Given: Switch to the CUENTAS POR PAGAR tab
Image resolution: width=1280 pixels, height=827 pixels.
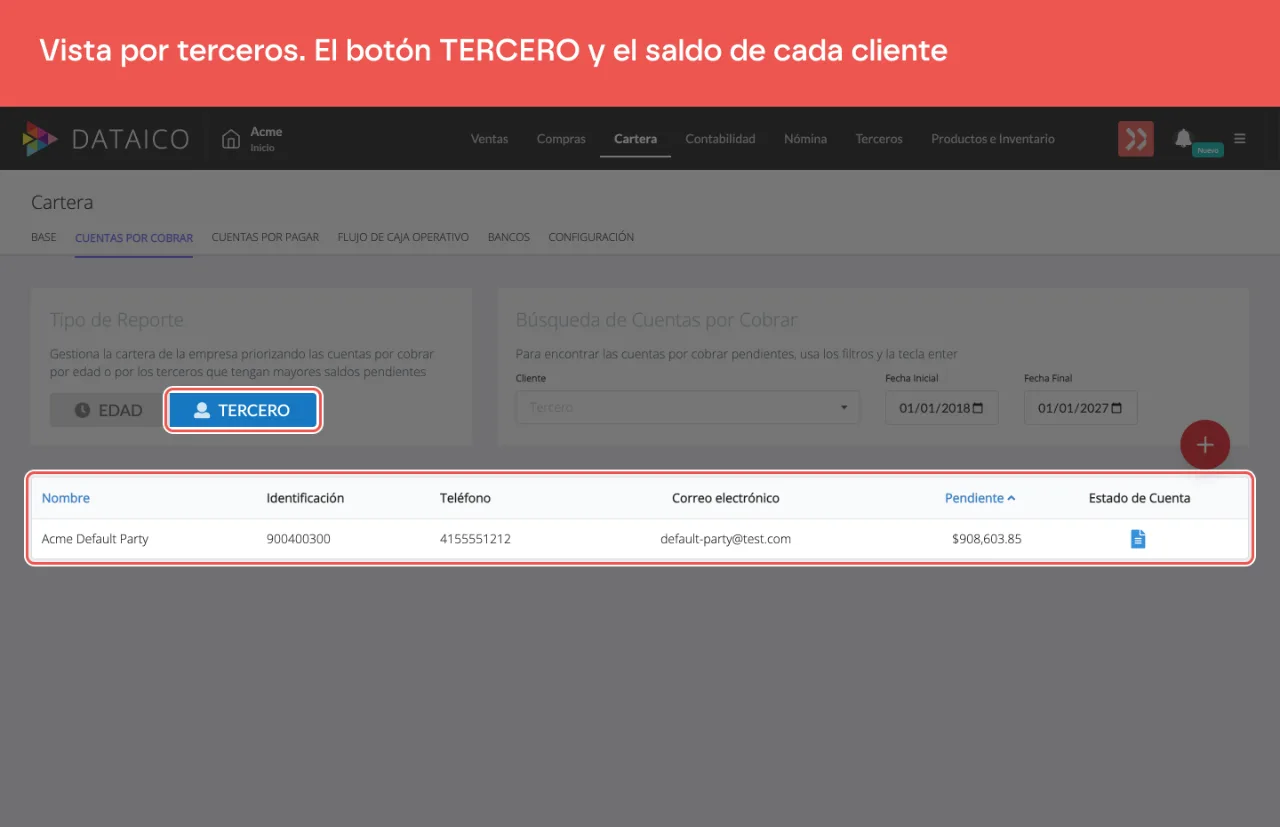Looking at the screenshot, I should [265, 237].
